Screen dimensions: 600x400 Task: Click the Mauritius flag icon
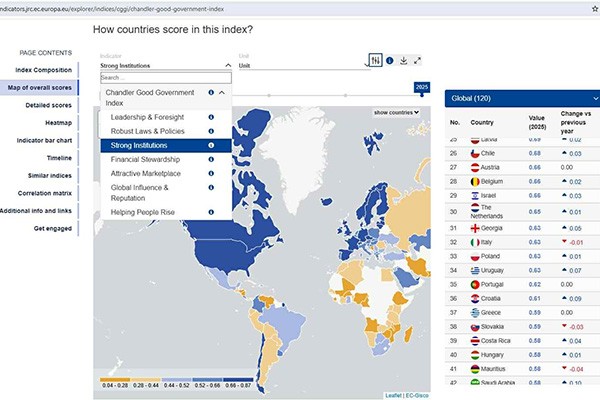tap(475, 369)
